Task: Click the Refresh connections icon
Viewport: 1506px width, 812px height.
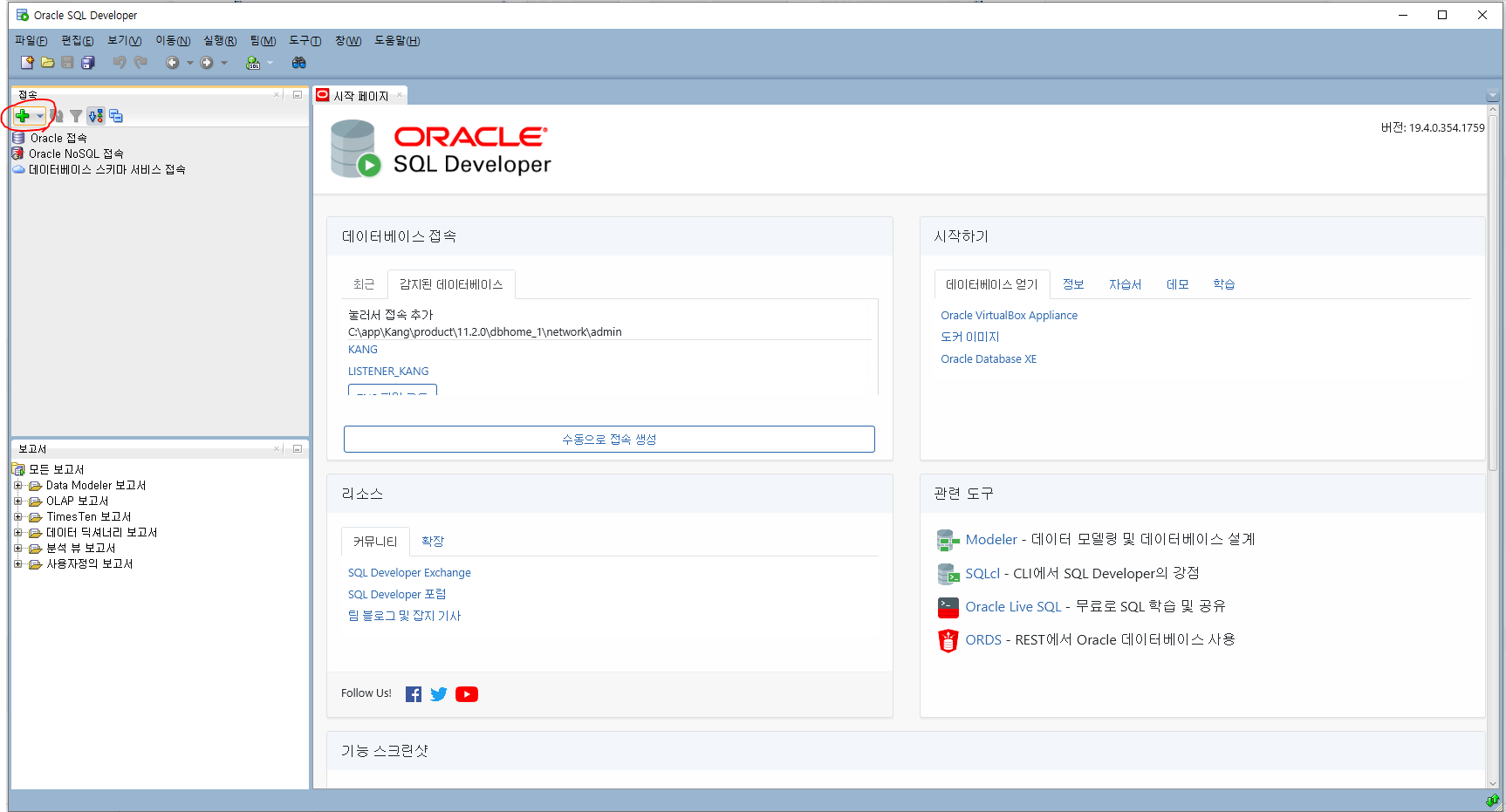Action: (57, 116)
